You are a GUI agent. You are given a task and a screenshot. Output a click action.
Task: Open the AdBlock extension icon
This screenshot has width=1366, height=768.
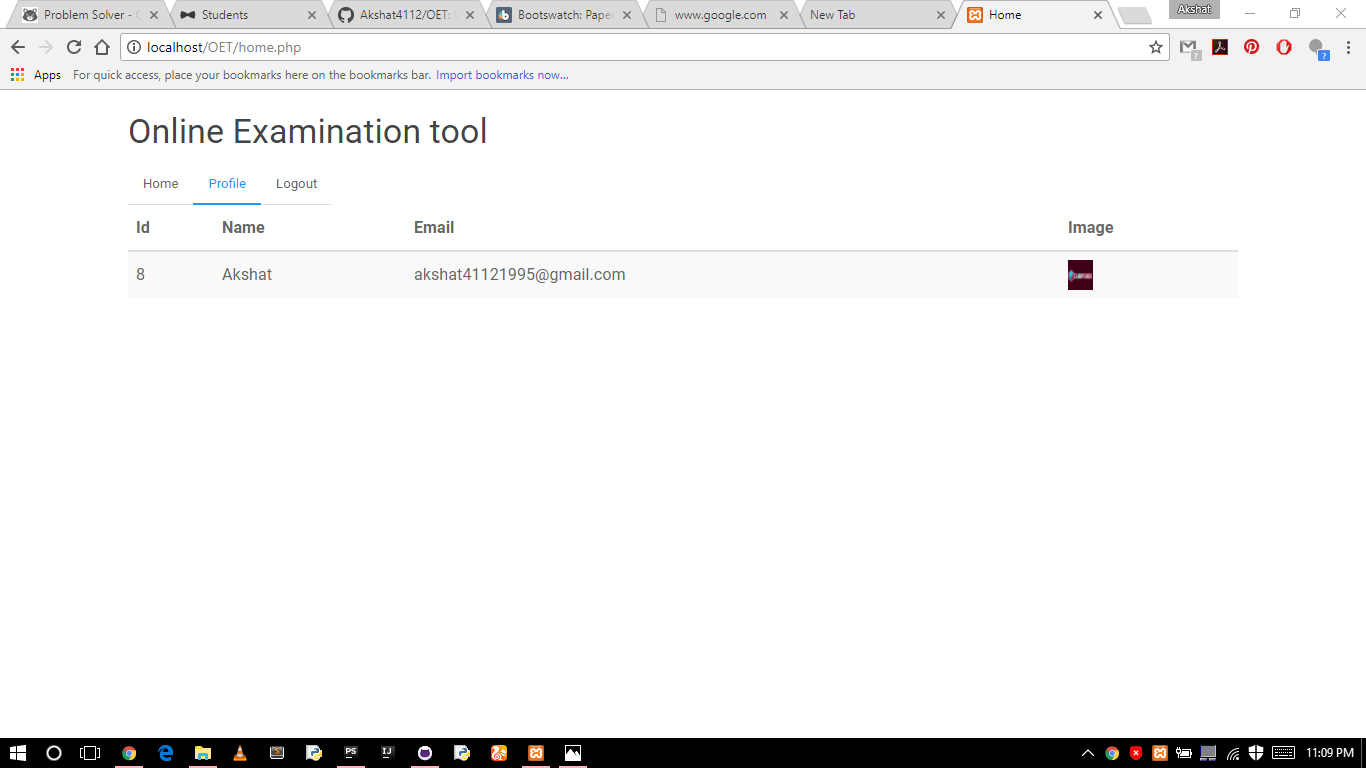point(1284,47)
